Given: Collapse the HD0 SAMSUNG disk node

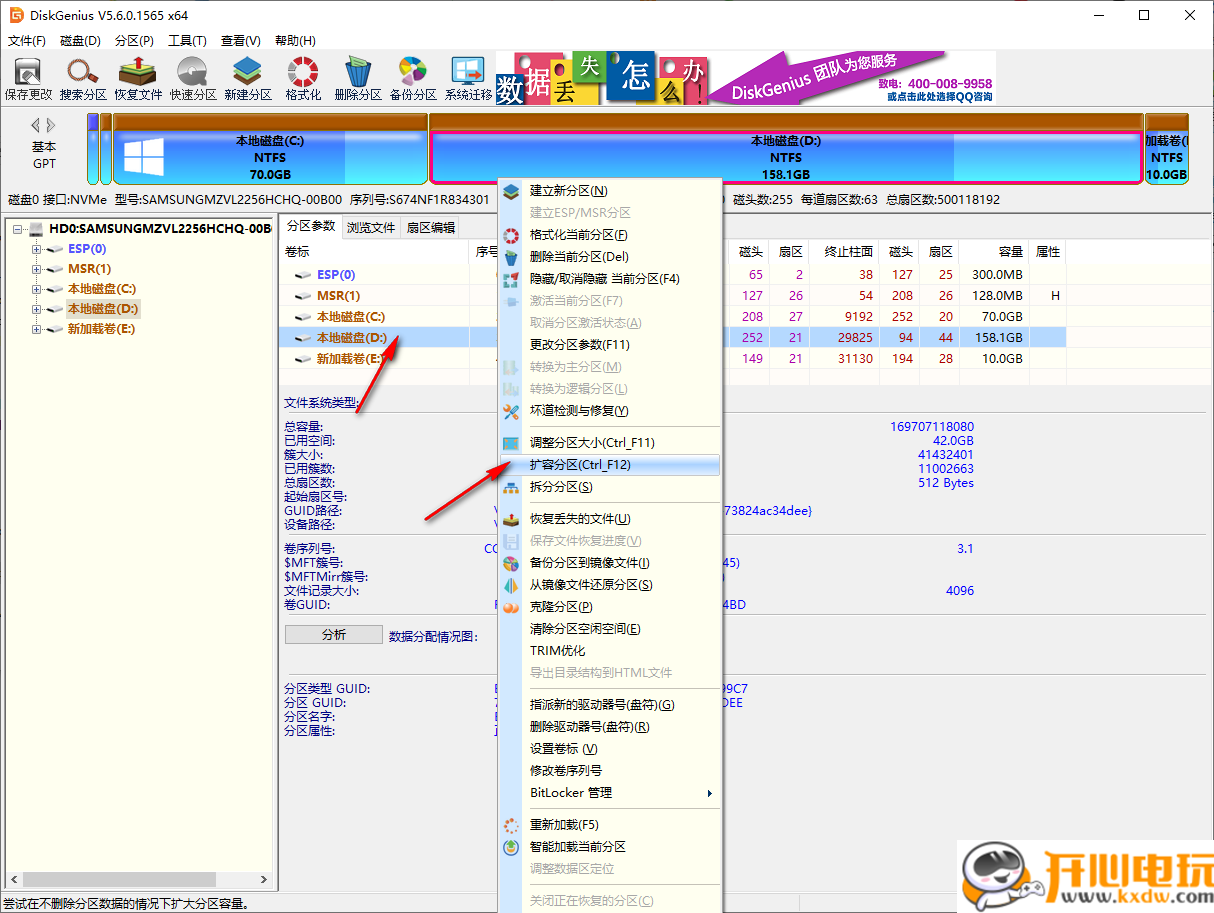Looking at the screenshot, I should point(19,228).
